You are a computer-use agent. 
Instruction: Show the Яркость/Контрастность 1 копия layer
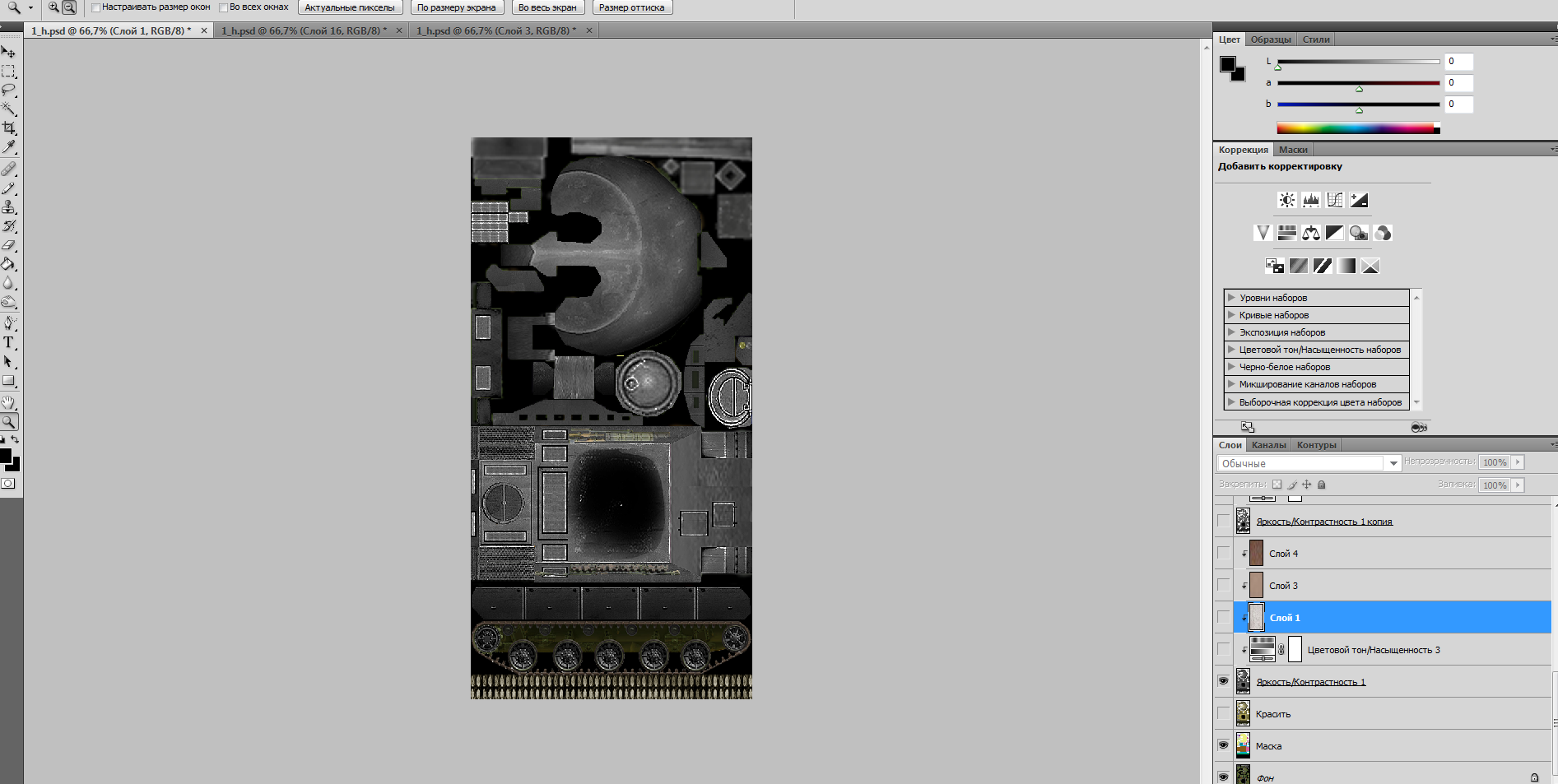pos(1223,521)
